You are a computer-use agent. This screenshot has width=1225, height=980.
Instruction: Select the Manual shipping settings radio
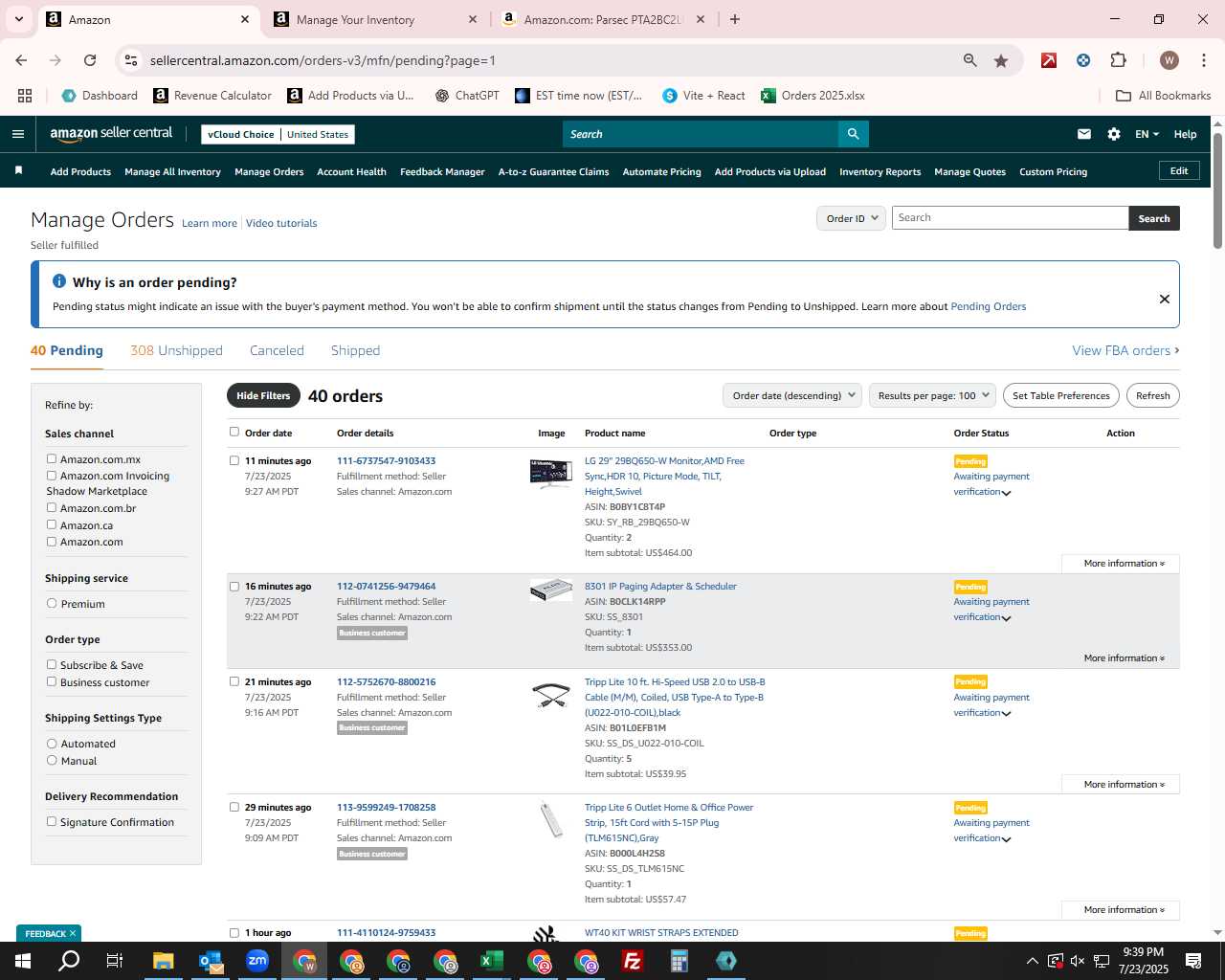click(x=52, y=760)
